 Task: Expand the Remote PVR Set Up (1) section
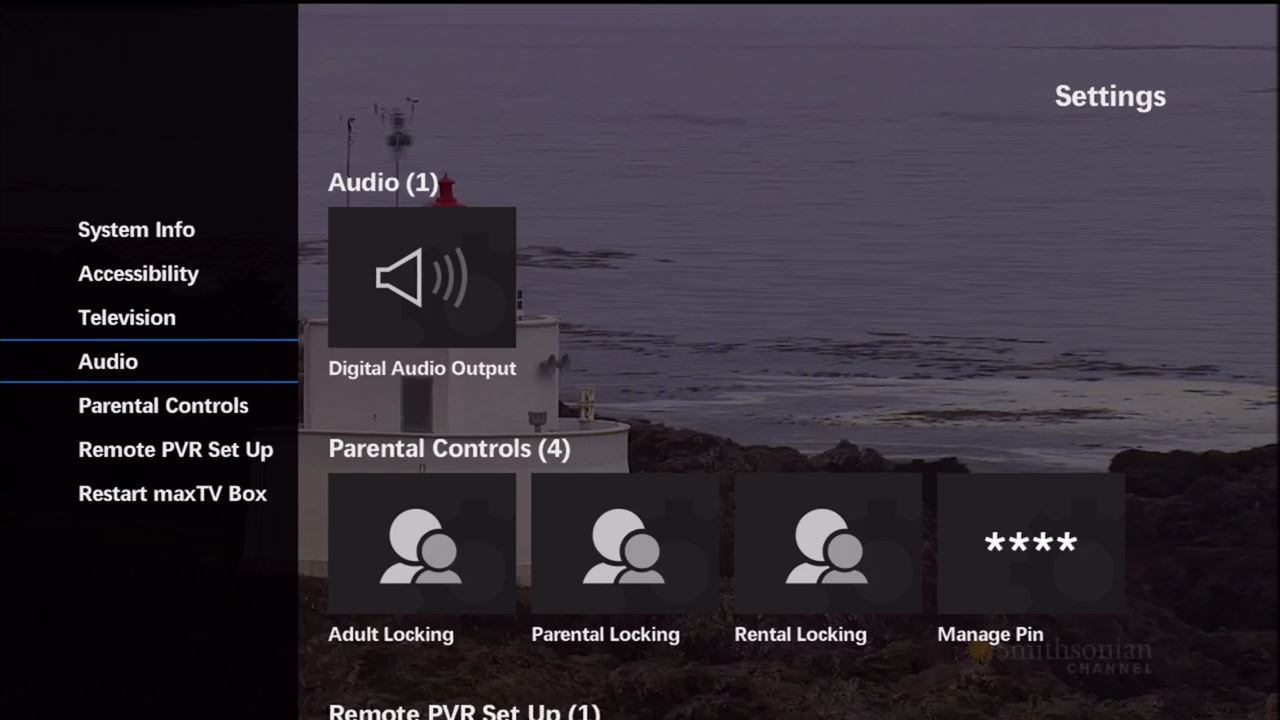click(x=463, y=710)
